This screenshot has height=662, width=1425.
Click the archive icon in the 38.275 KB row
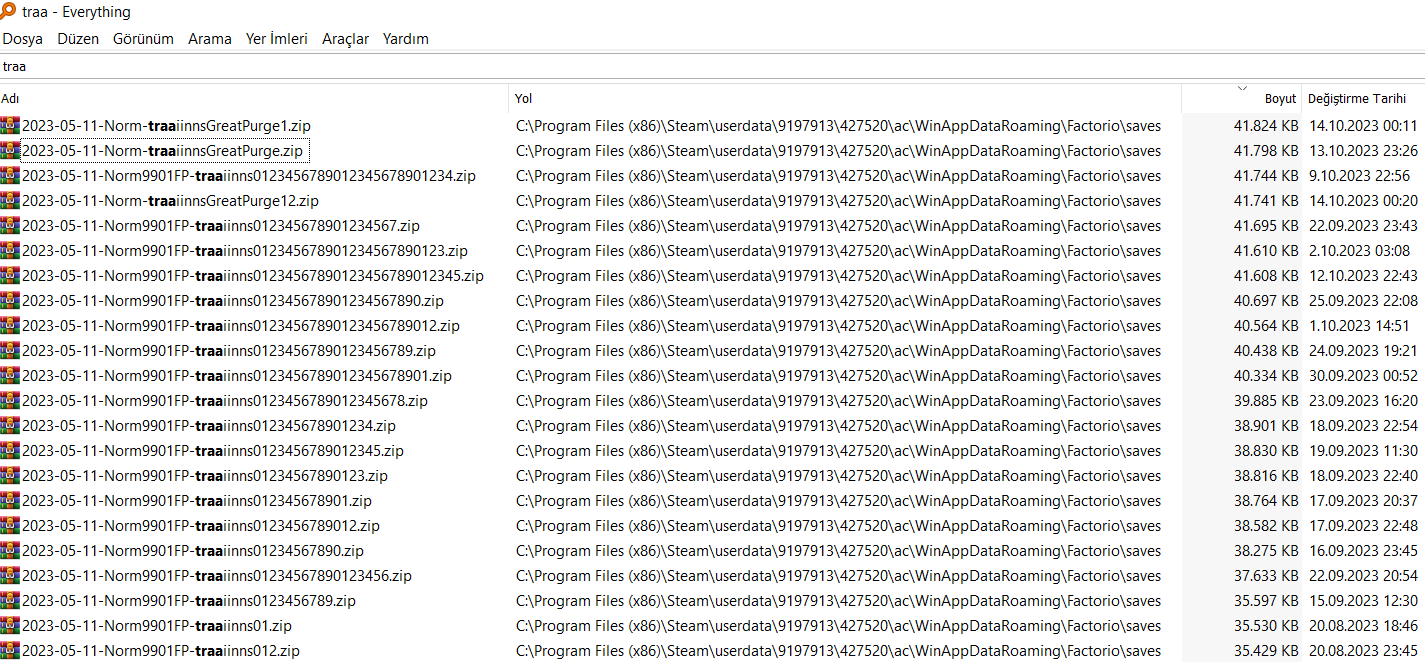[x=10, y=551]
